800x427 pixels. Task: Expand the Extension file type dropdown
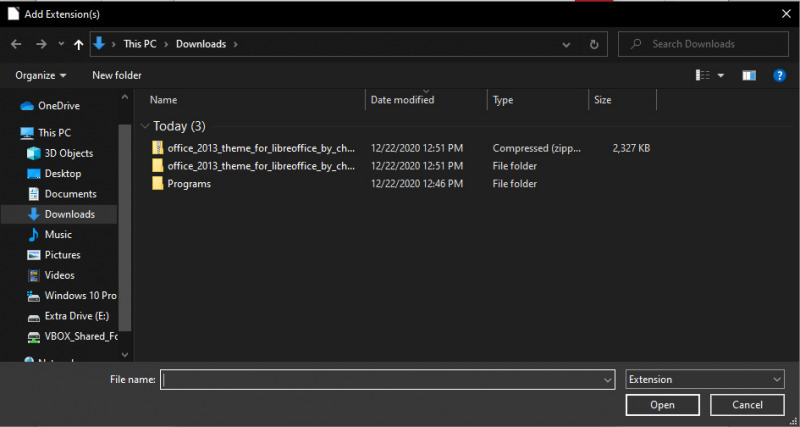[x=705, y=379]
